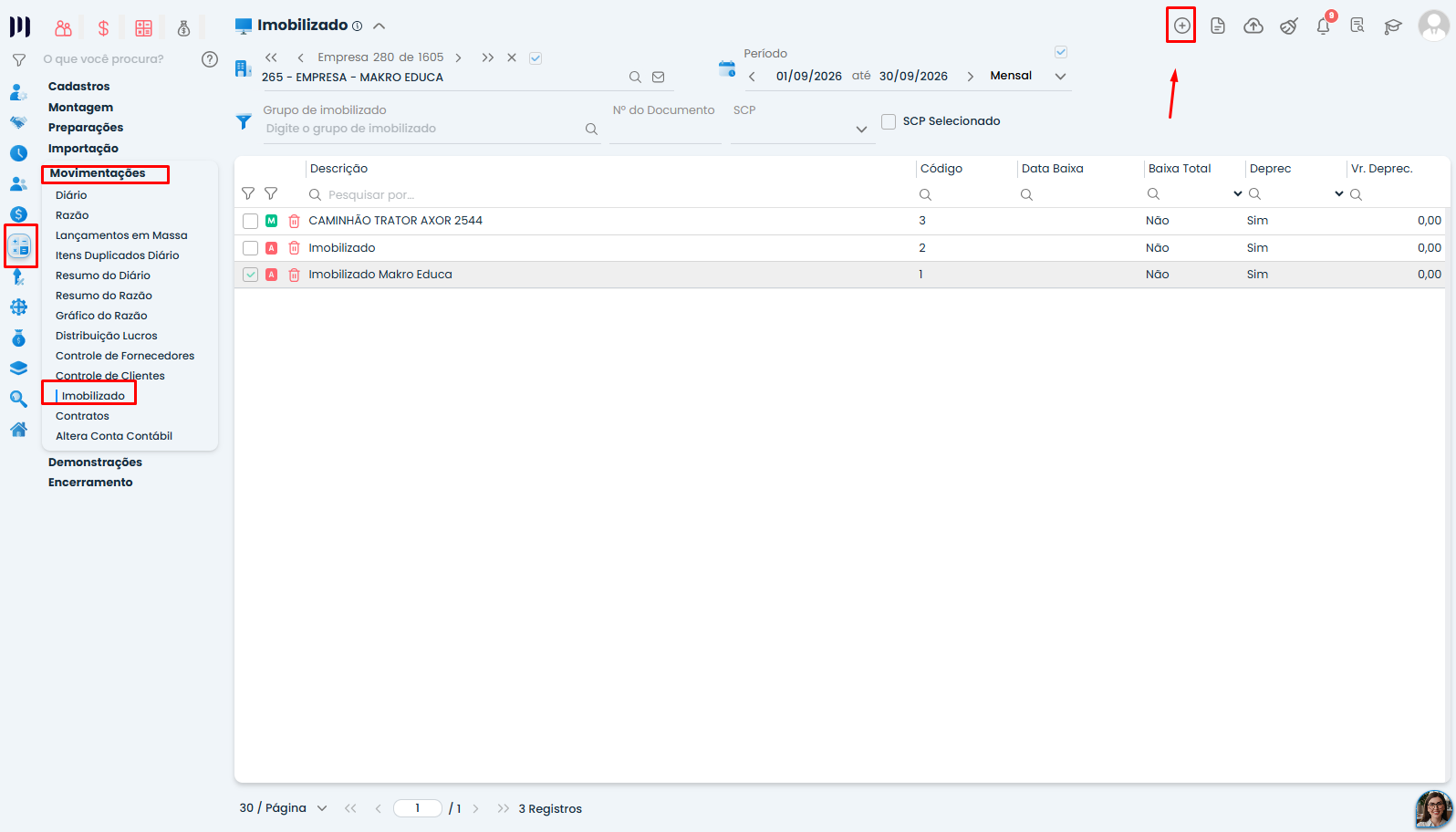
Task: Open the Demonstrações section
Action: (95, 463)
